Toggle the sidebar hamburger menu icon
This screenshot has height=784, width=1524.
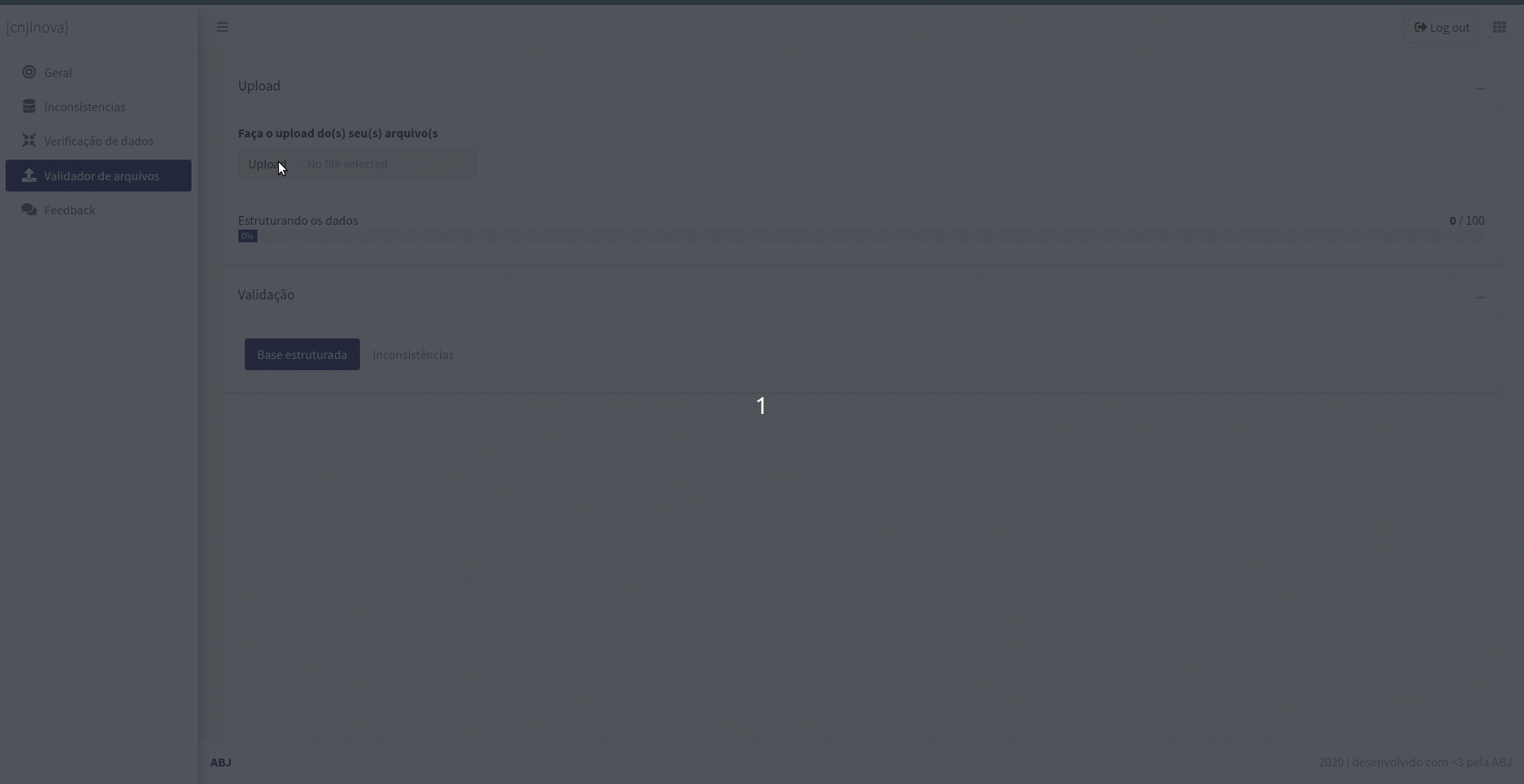222,27
